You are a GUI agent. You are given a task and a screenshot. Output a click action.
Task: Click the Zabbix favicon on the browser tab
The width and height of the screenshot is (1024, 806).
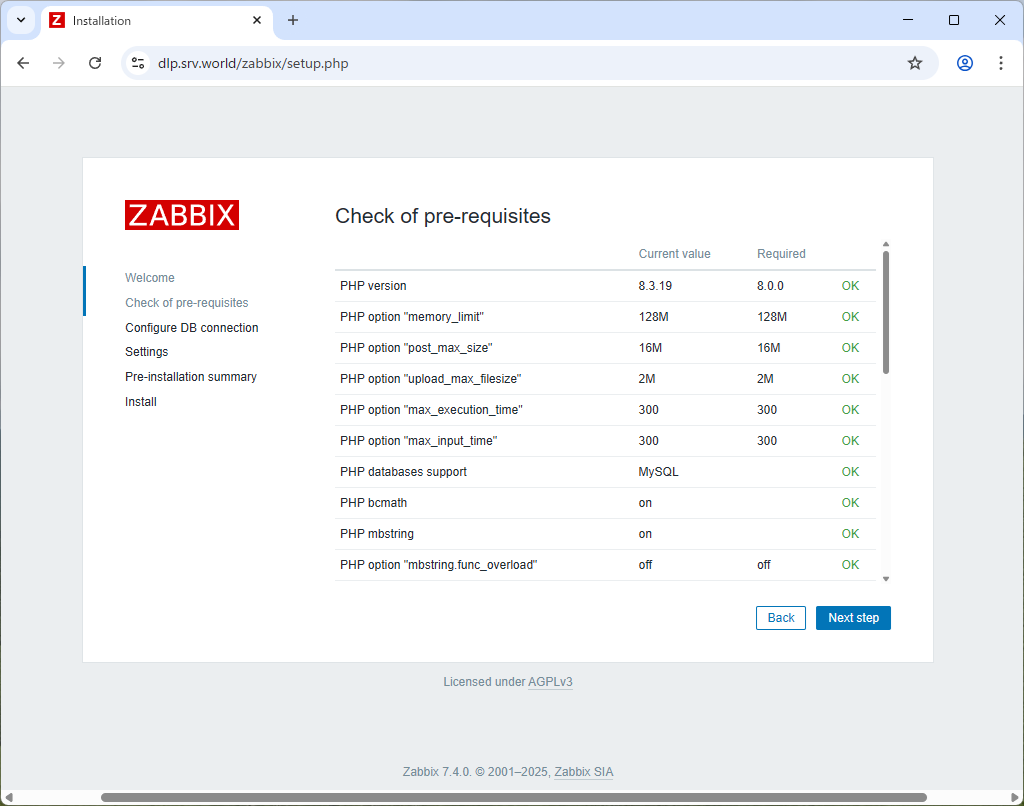tap(57, 20)
